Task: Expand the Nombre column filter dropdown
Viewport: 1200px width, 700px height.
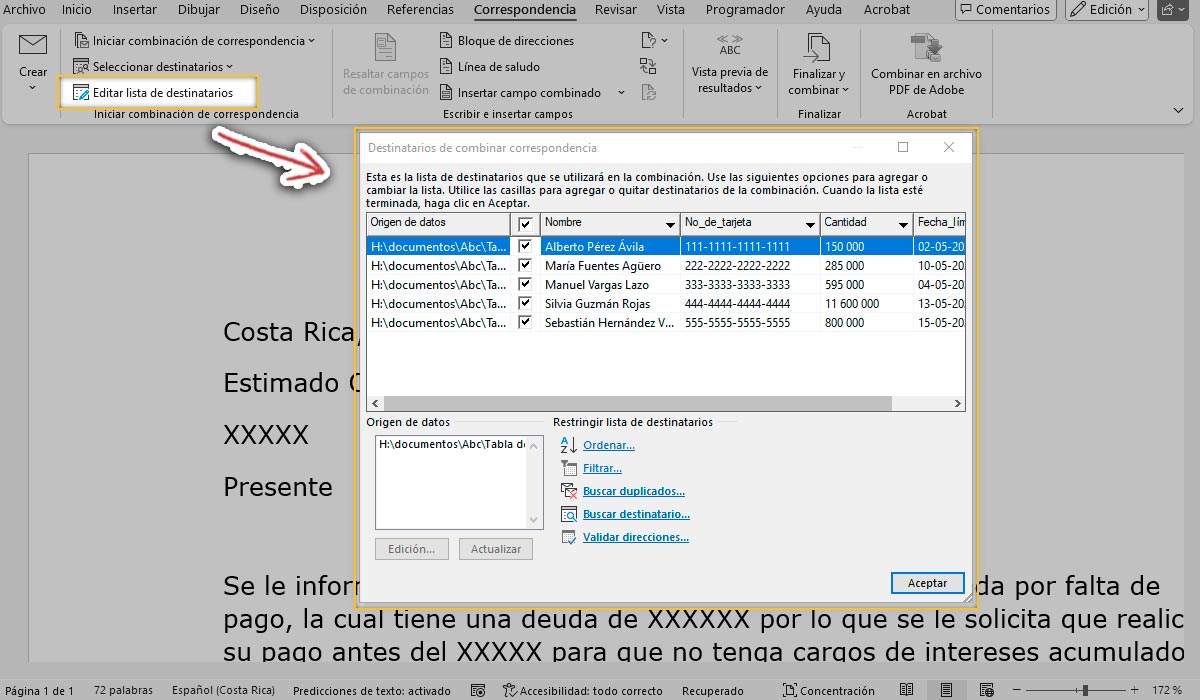Action: tap(670, 224)
